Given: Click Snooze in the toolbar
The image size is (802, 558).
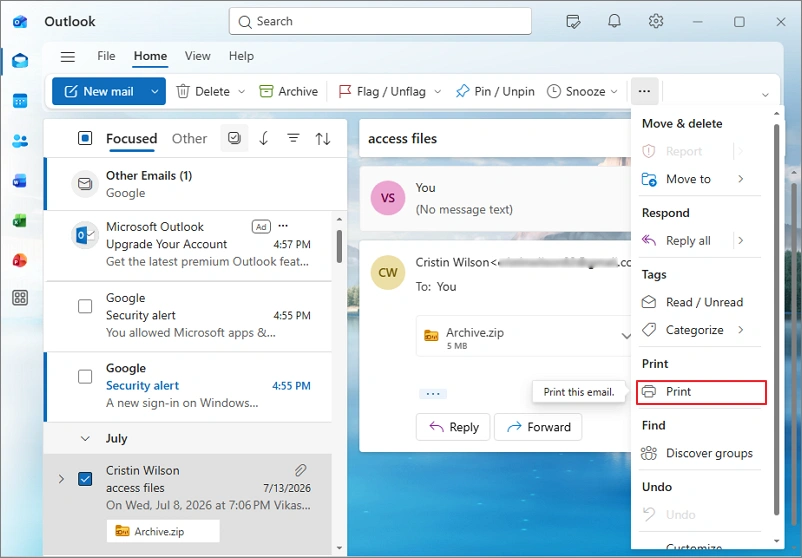Looking at the screenshot, I should pyautogui.click(x=576, y=92).
